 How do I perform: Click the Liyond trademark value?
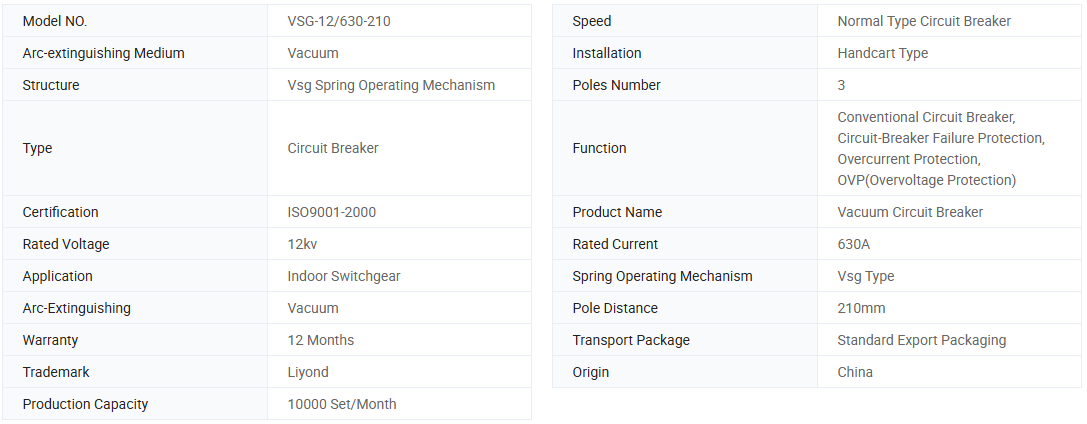tap(308, 372)
